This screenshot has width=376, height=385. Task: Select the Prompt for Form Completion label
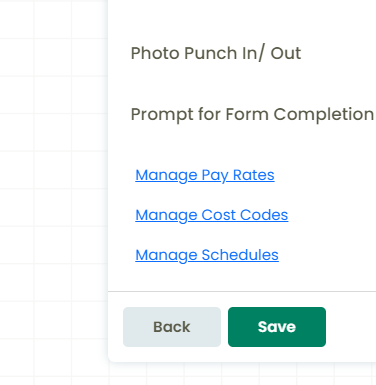tap(252, 114)
